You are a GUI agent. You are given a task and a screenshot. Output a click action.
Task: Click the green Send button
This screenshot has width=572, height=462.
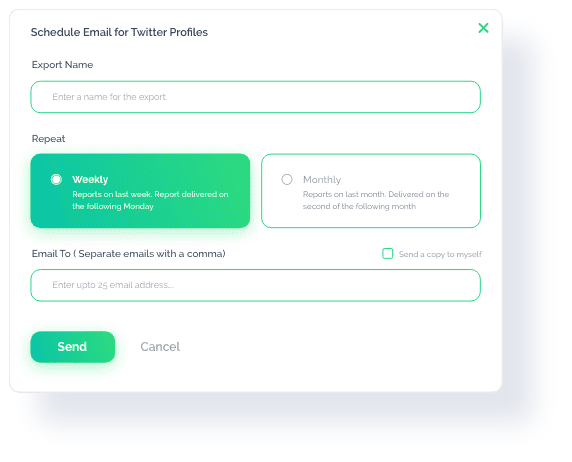pos(73,347)
